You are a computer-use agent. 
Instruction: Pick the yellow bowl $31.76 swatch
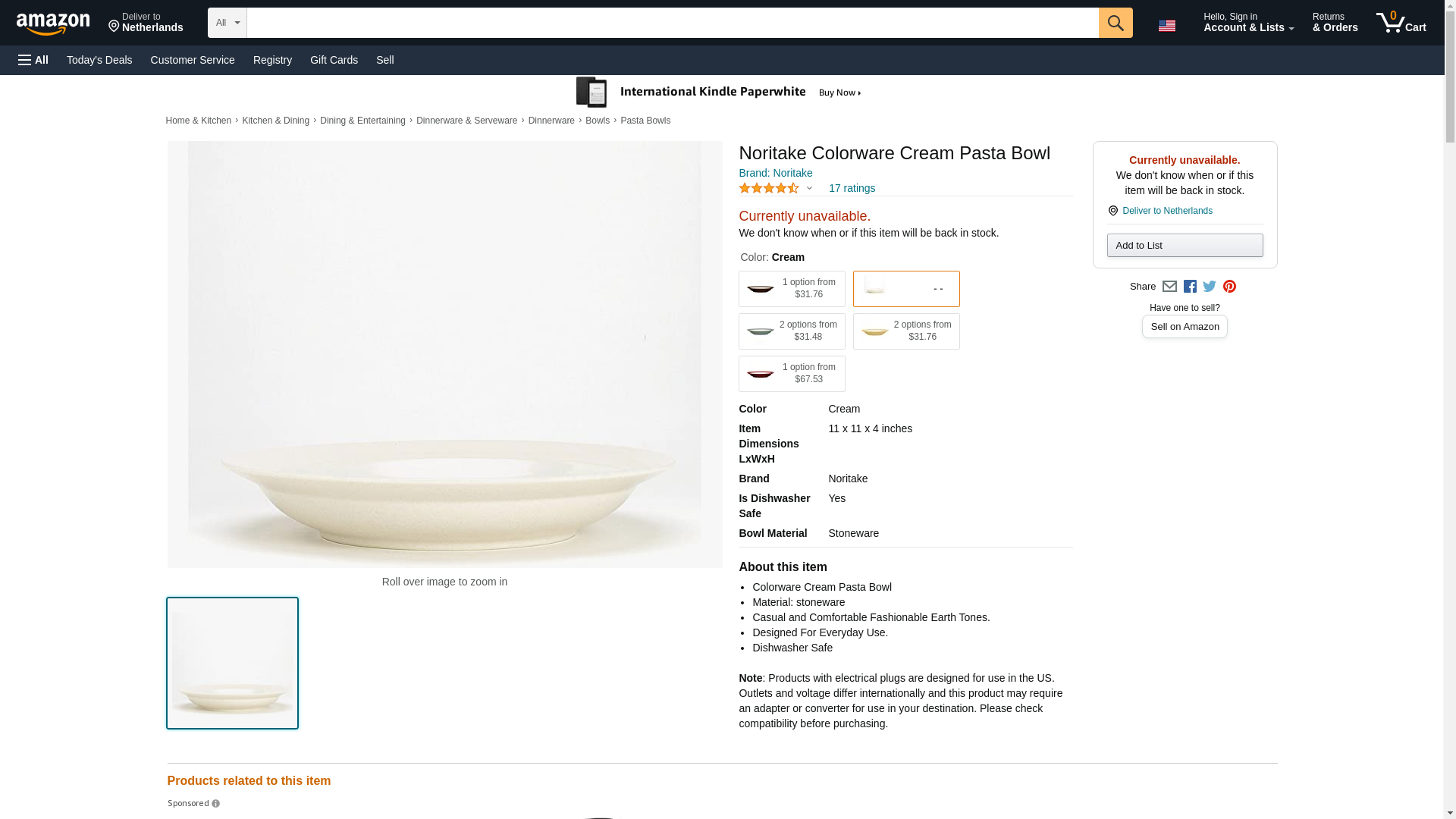click(x=905, y=331)
